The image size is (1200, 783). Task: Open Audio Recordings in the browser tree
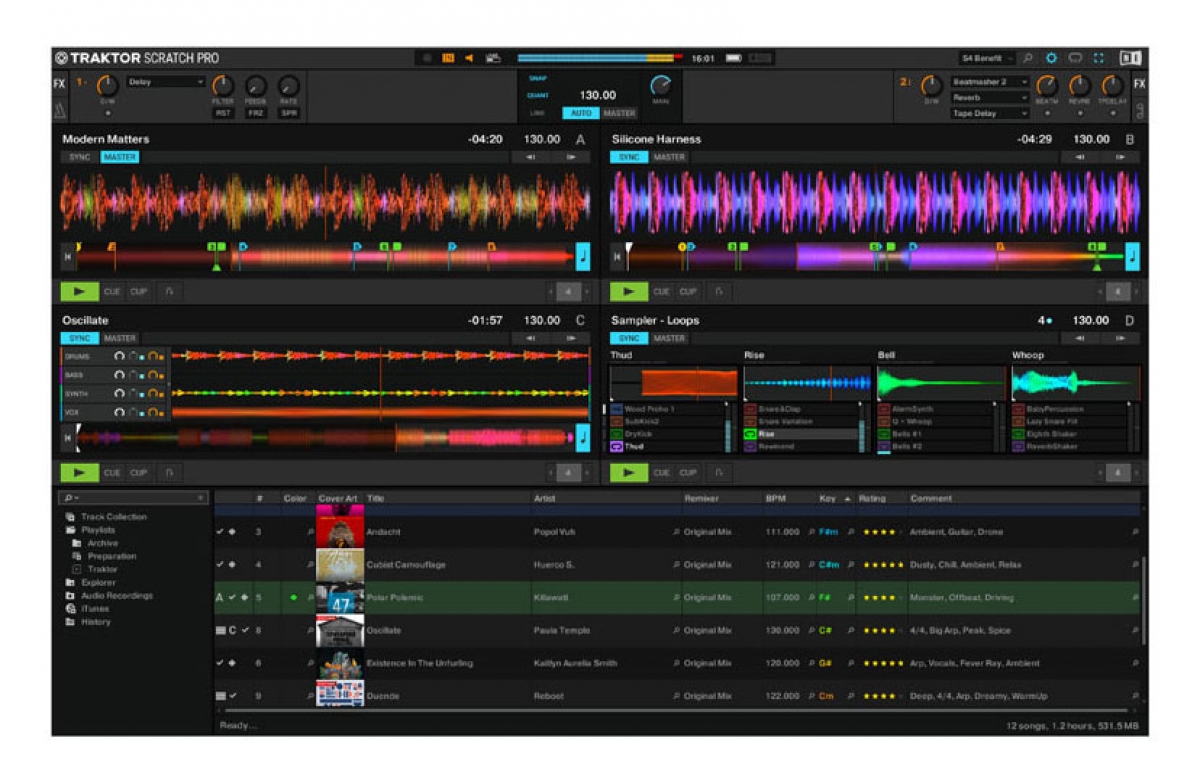click(117, 595)
